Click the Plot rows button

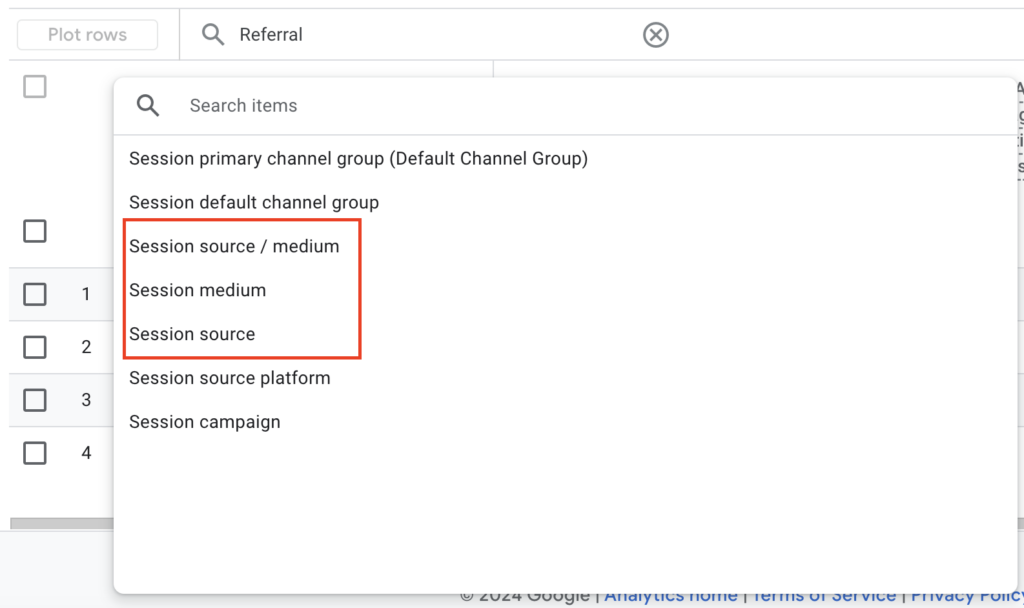click(x=86, y=34)
